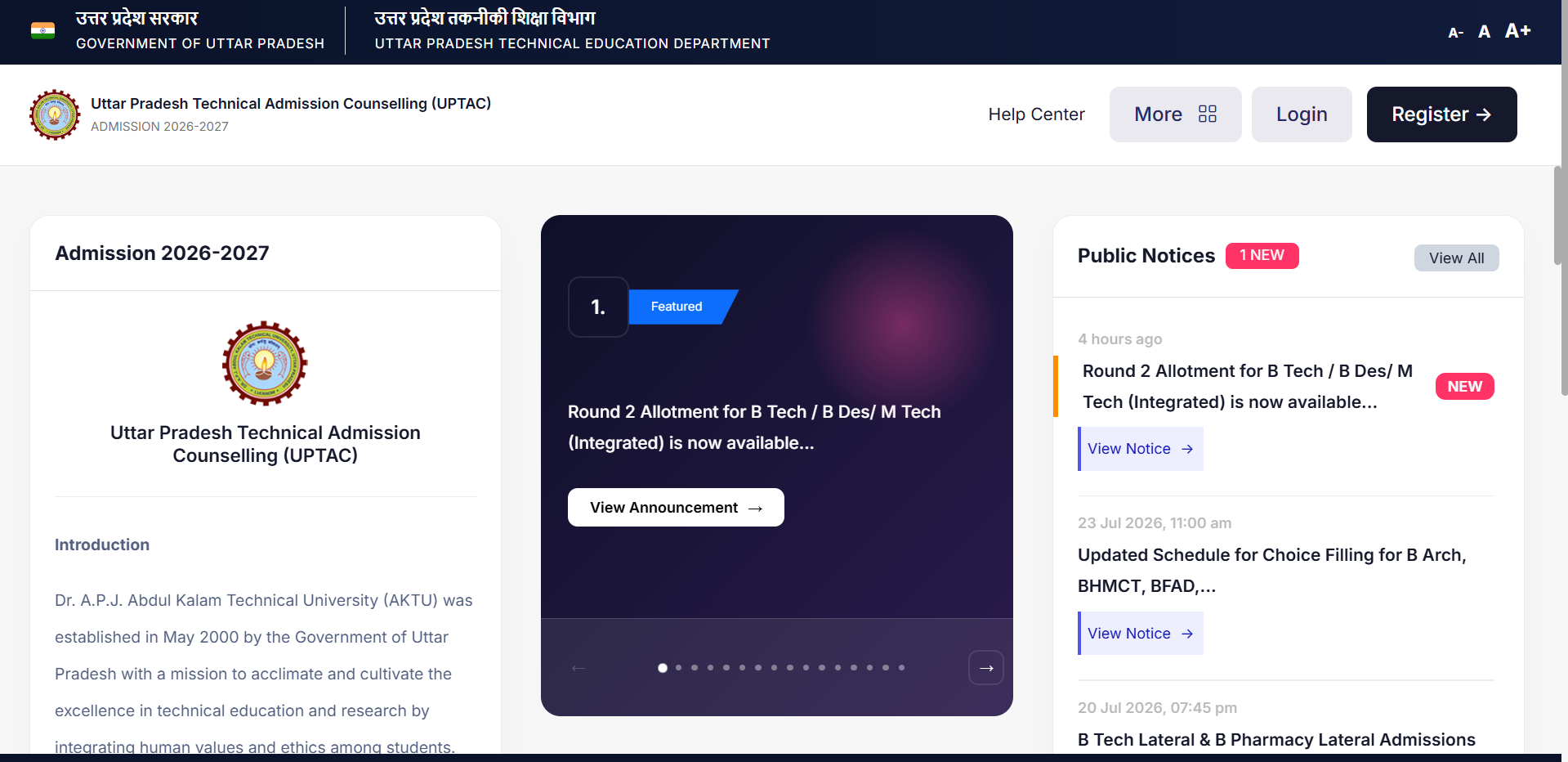This screenshot has height=762, width=1568.
Task: Click the 1 NEW badge
Action: click(1262, 256)
